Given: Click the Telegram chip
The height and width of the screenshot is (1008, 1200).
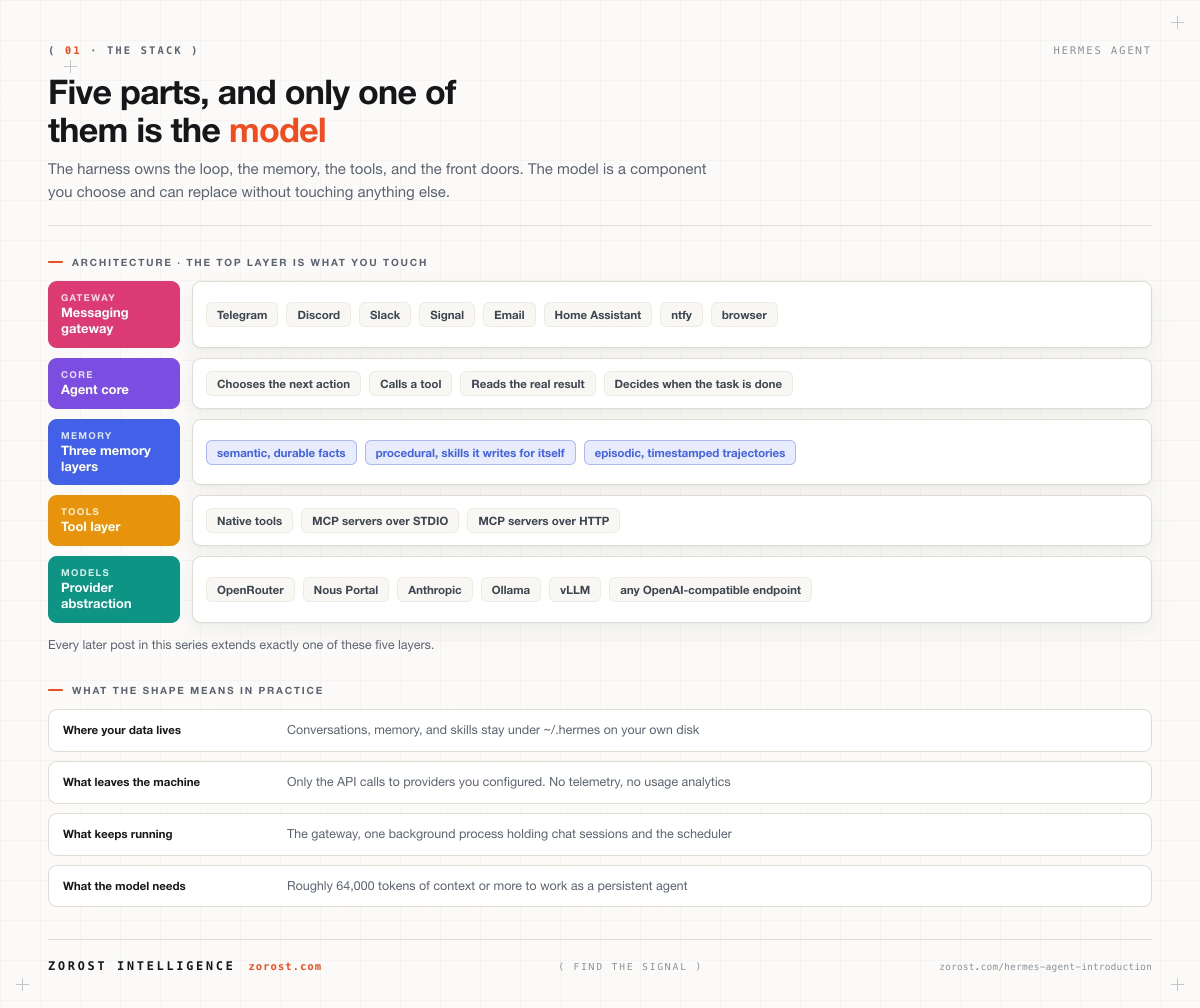Looking at the screenshot, I should (x=241, y=315).
